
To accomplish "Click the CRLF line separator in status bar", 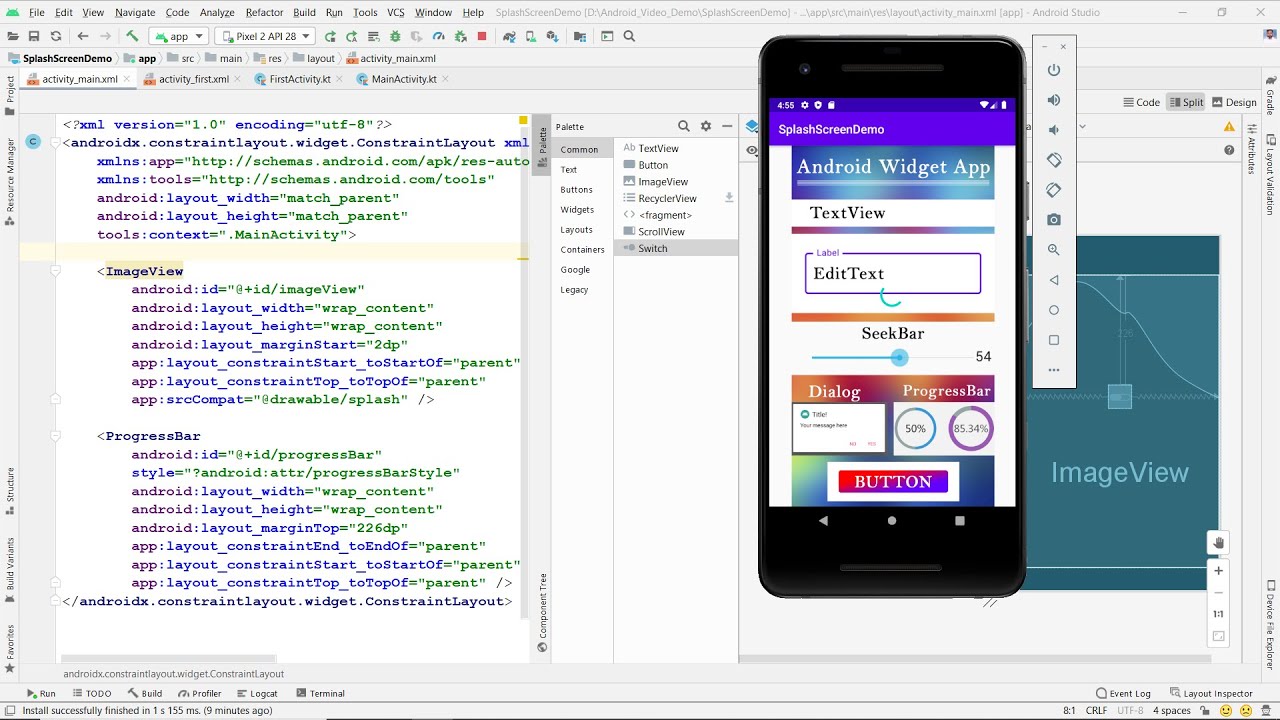I will pos(1096,710).
